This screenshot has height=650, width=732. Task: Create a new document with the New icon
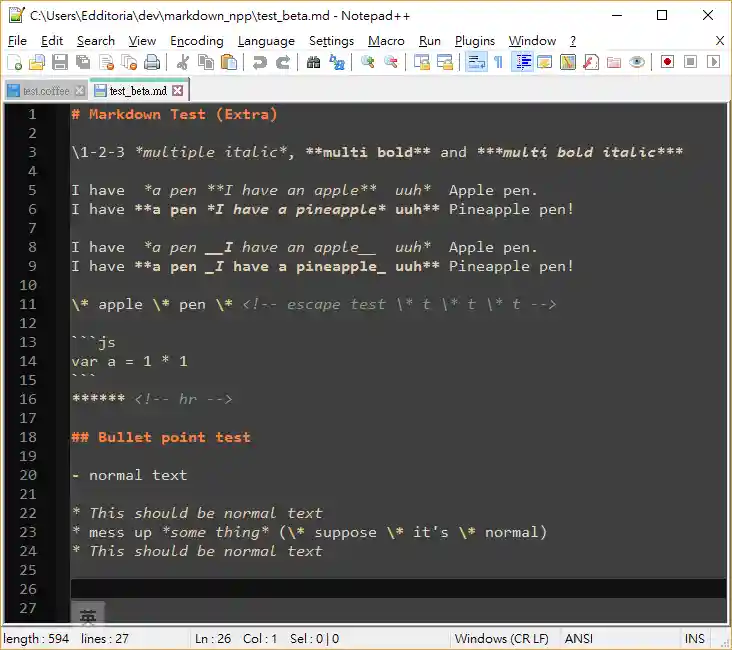(14, 62)
